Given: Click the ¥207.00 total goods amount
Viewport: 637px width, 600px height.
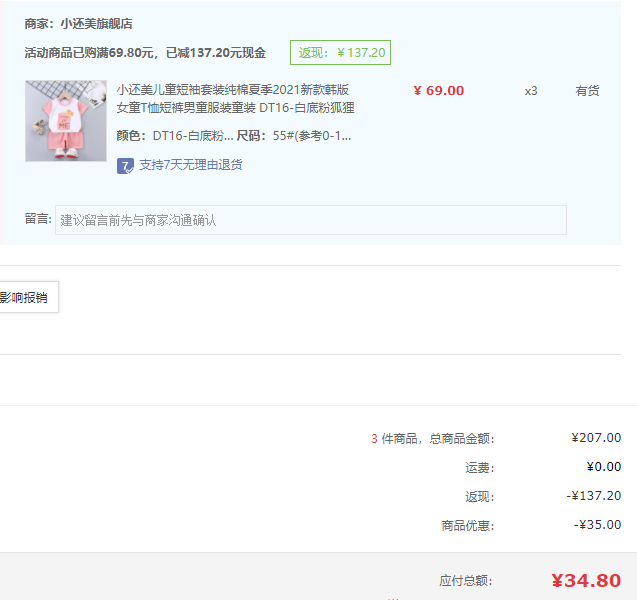Looking at the screenshot, I should pos(596,438).
